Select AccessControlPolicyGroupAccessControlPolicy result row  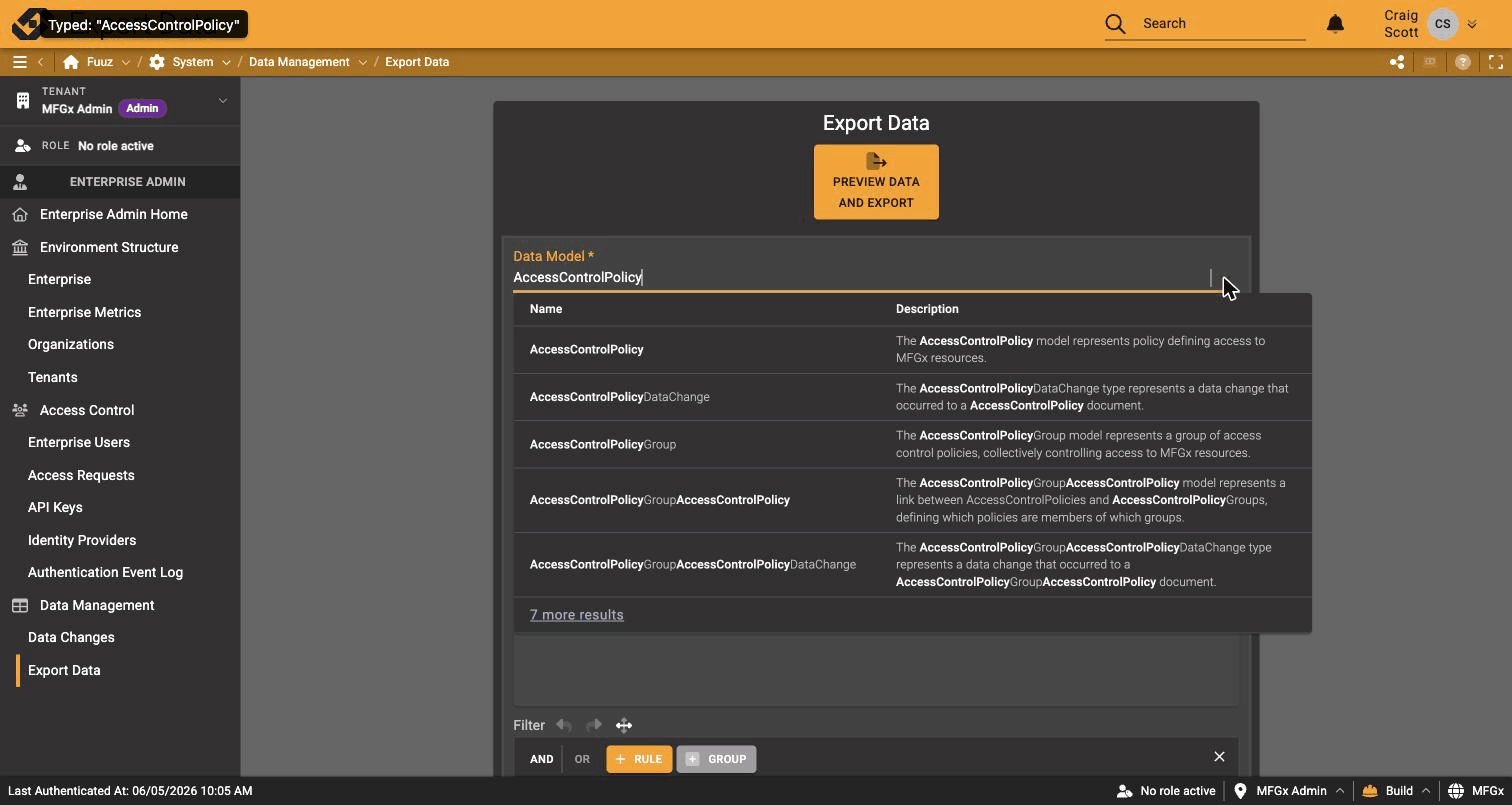912,500
